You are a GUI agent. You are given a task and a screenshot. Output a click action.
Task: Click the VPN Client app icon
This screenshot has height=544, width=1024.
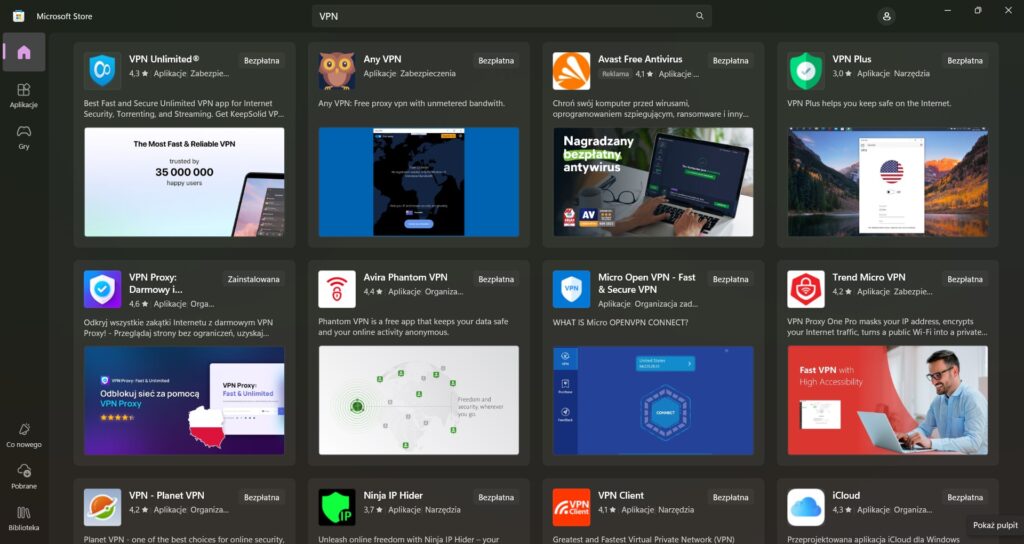click(x=571, y=507)
